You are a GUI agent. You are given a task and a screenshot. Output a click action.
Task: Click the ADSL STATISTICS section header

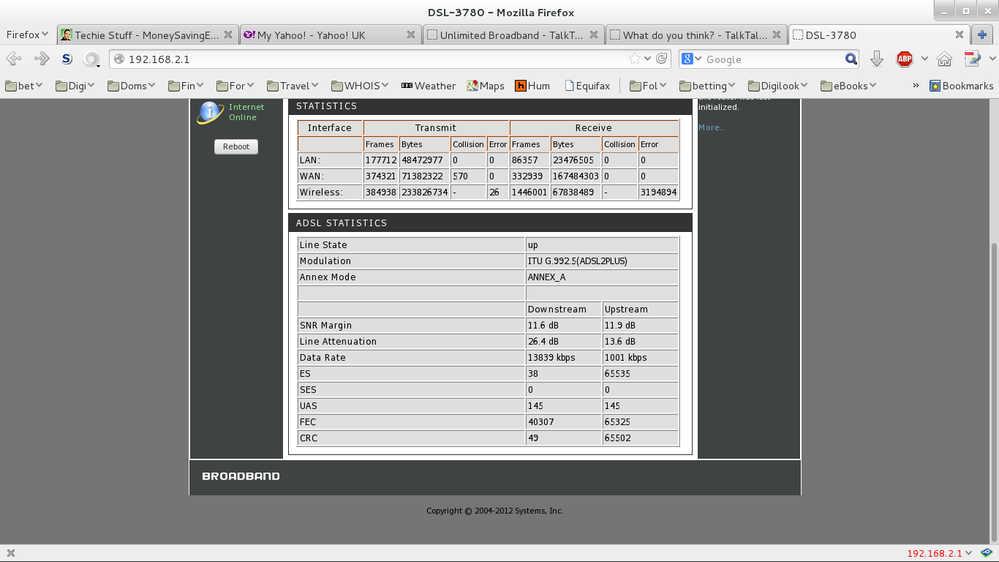pyautogui.click(x=490, y=222)
